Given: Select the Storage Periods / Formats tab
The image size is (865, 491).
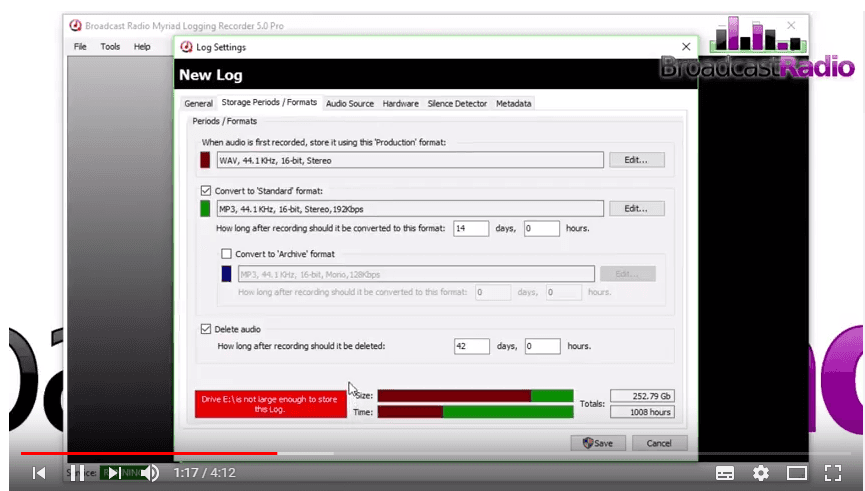Looking at the screenshot, I should click(x=269, y=102).
